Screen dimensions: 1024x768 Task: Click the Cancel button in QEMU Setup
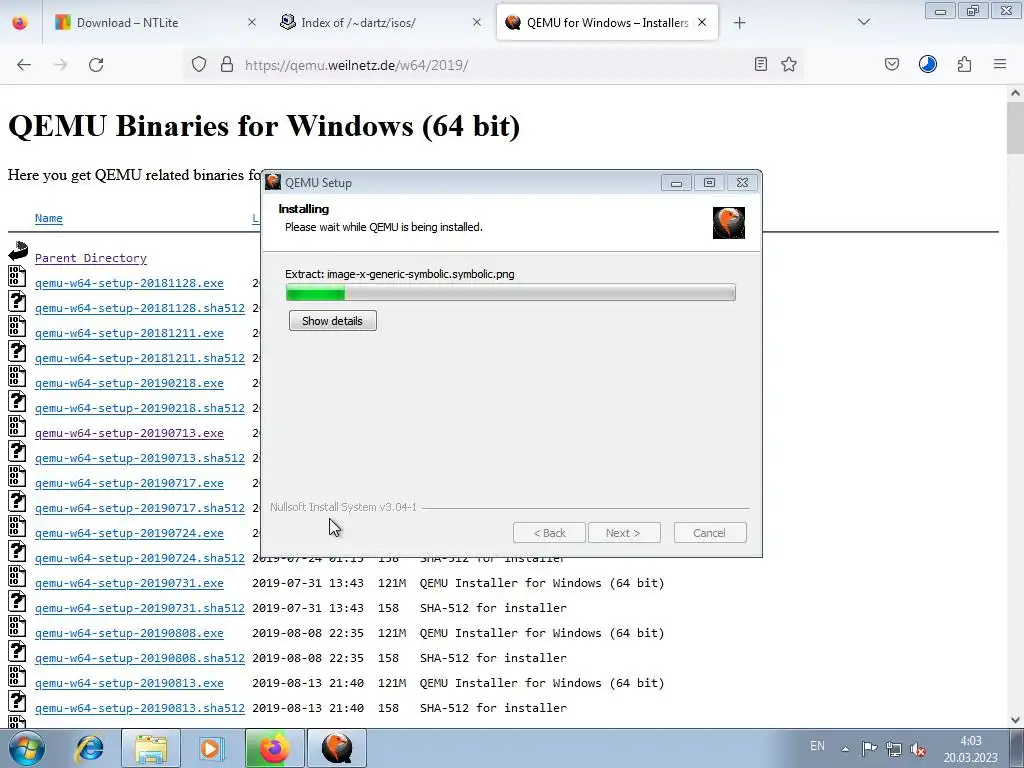point(710,533)
